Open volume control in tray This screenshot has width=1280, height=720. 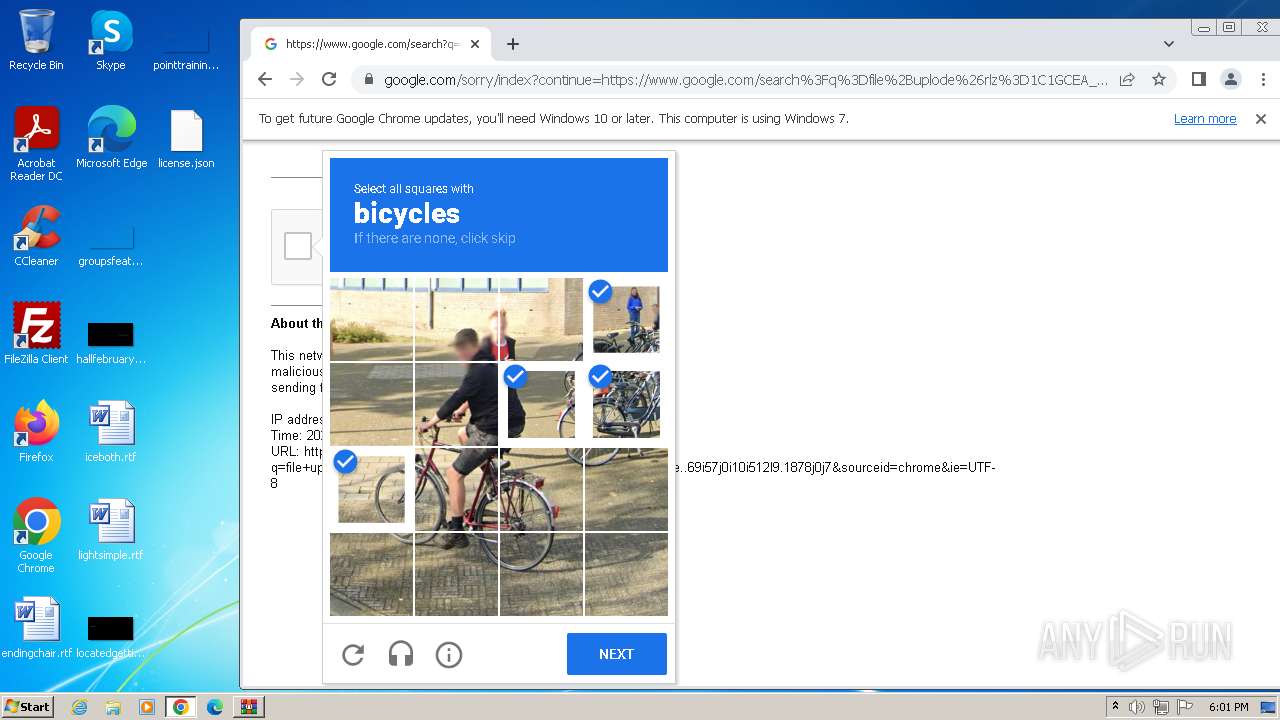click(1137, 707)
